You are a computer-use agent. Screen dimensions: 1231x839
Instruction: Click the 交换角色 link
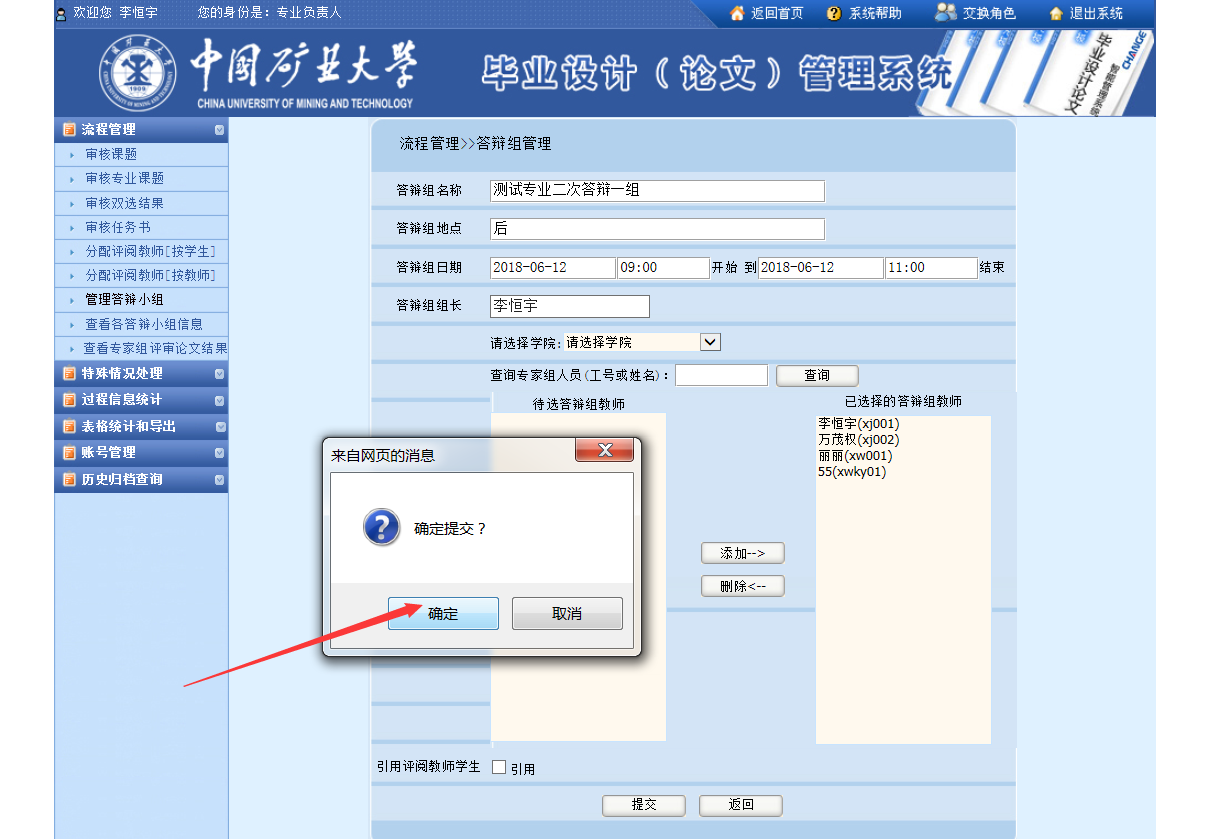pyautogui.click(x=989, y=13)
